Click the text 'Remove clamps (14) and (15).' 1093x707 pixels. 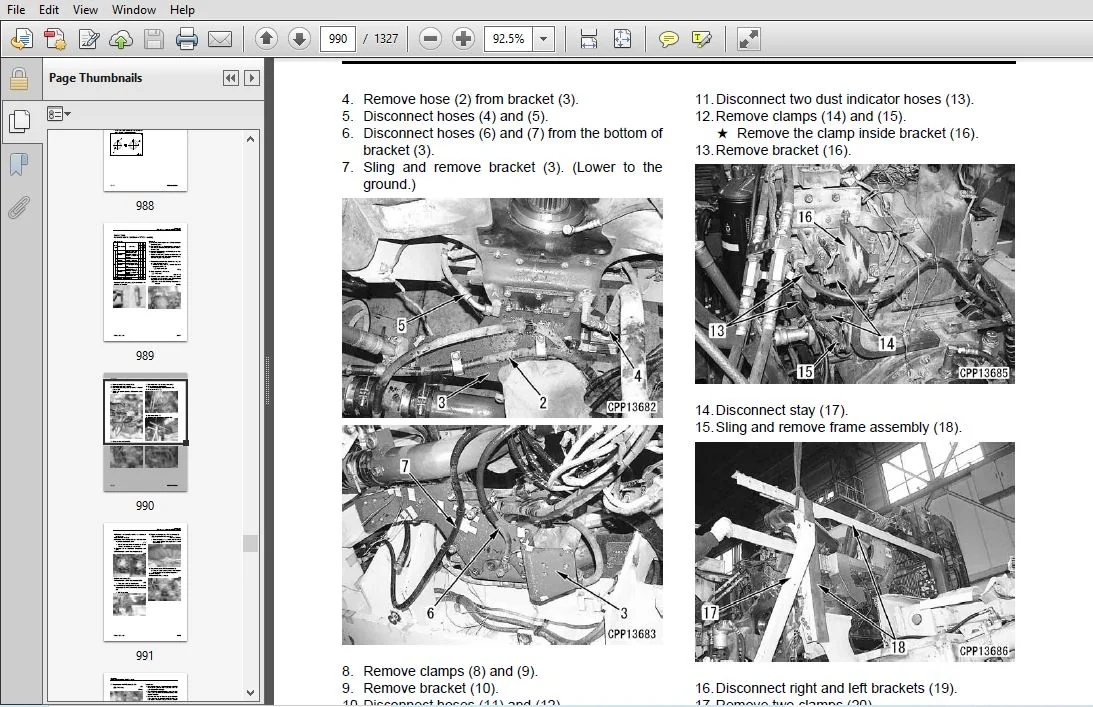tap(811, 116)
